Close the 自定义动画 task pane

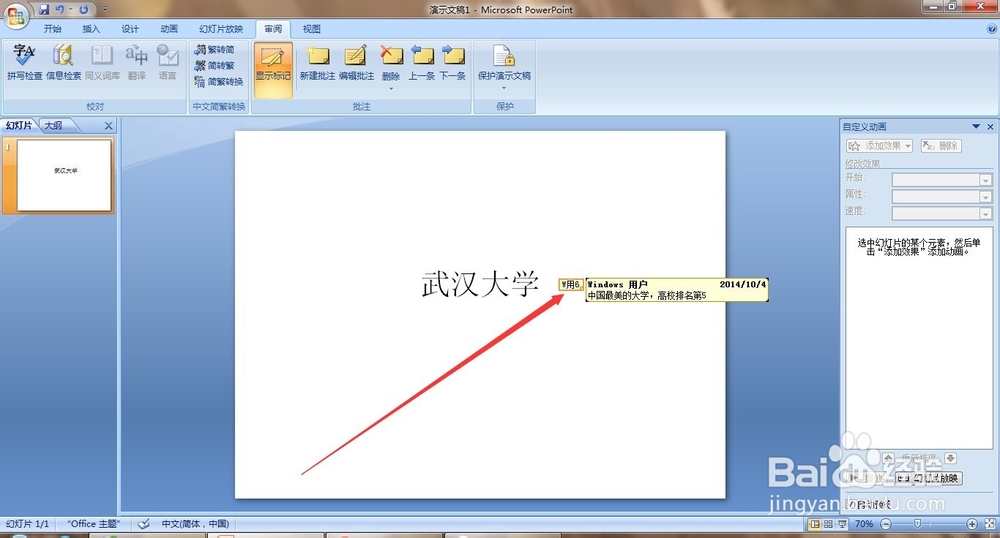click(990, 127)
